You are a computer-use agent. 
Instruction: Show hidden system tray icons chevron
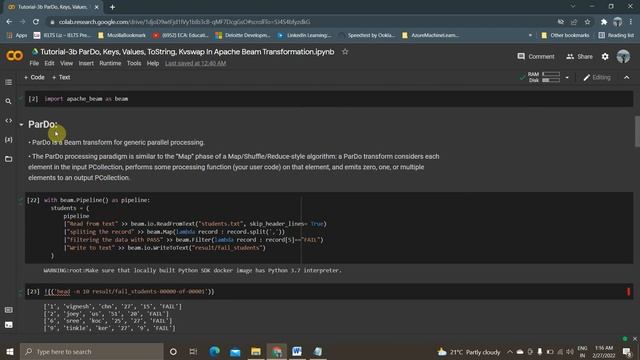point(510,351)
